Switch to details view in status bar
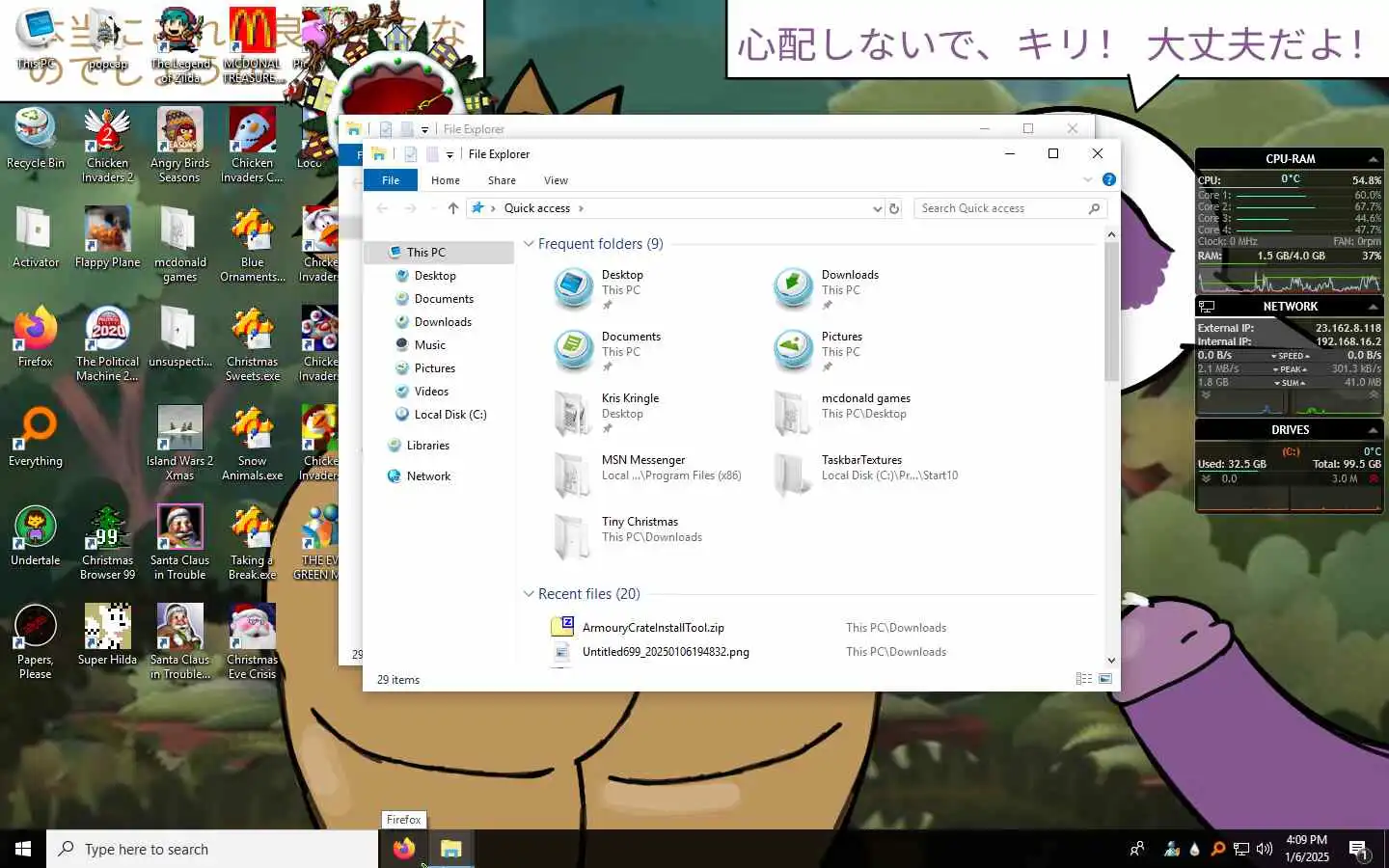 [1084, 679]
